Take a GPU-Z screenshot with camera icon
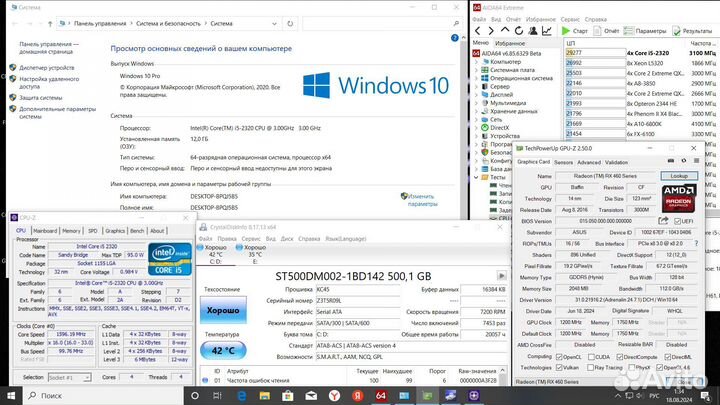The image size is (720, 405). pyautogui.click(x=671, y=161)
